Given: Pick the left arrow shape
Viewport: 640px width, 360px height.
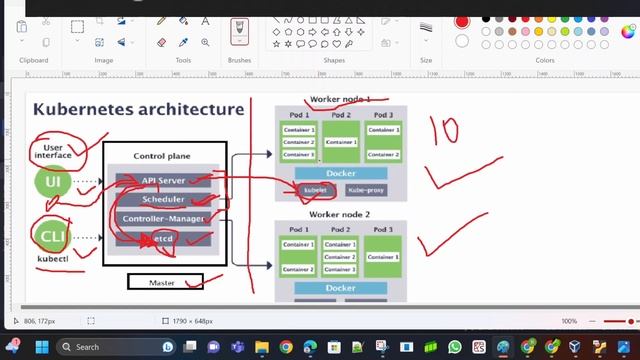Looking at the screenshot, I should pos(325,32).
